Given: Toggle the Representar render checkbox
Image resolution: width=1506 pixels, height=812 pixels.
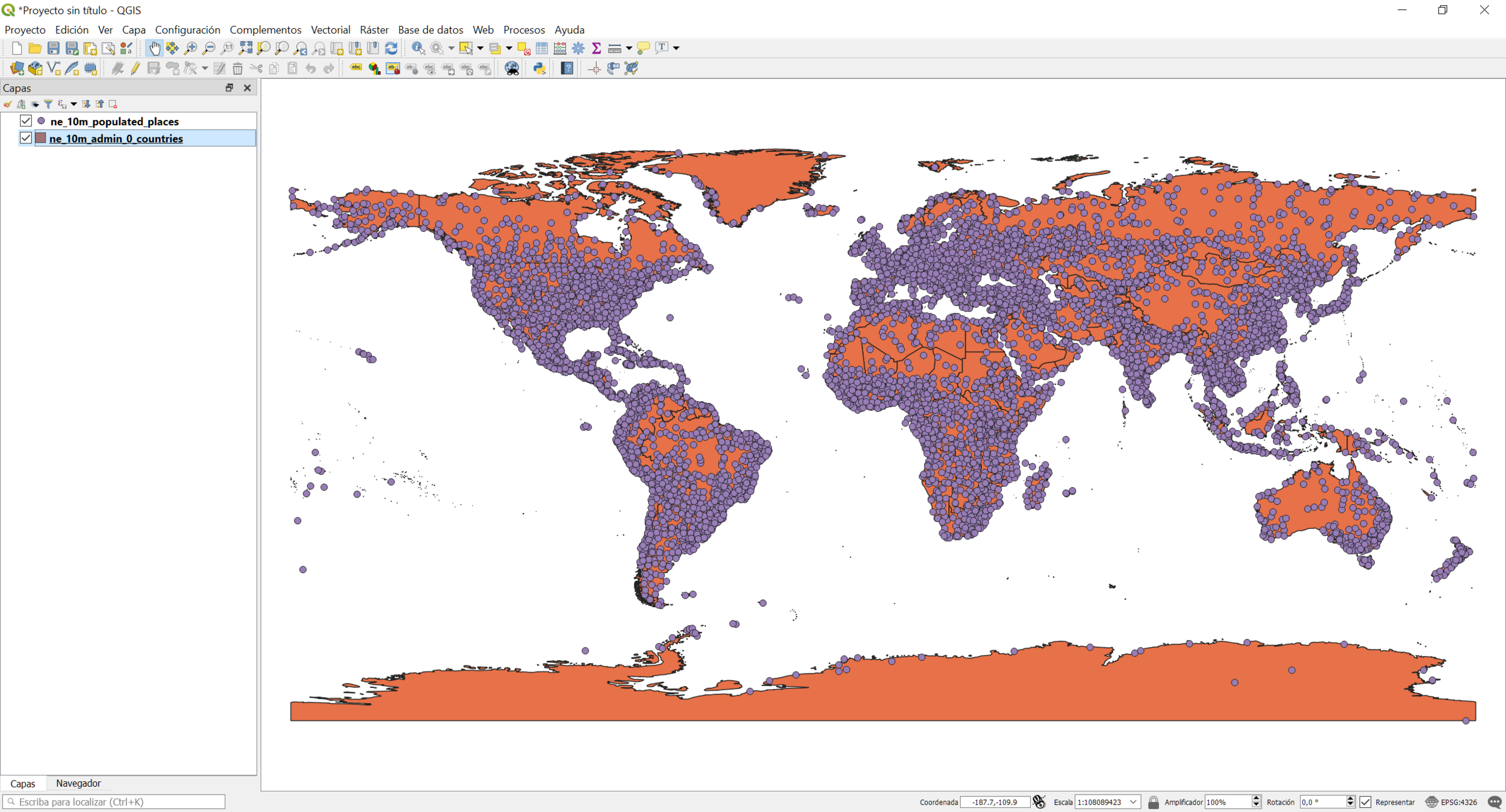Looking at the screenshot, I should pyautogui.click(x=1366, y=802).
